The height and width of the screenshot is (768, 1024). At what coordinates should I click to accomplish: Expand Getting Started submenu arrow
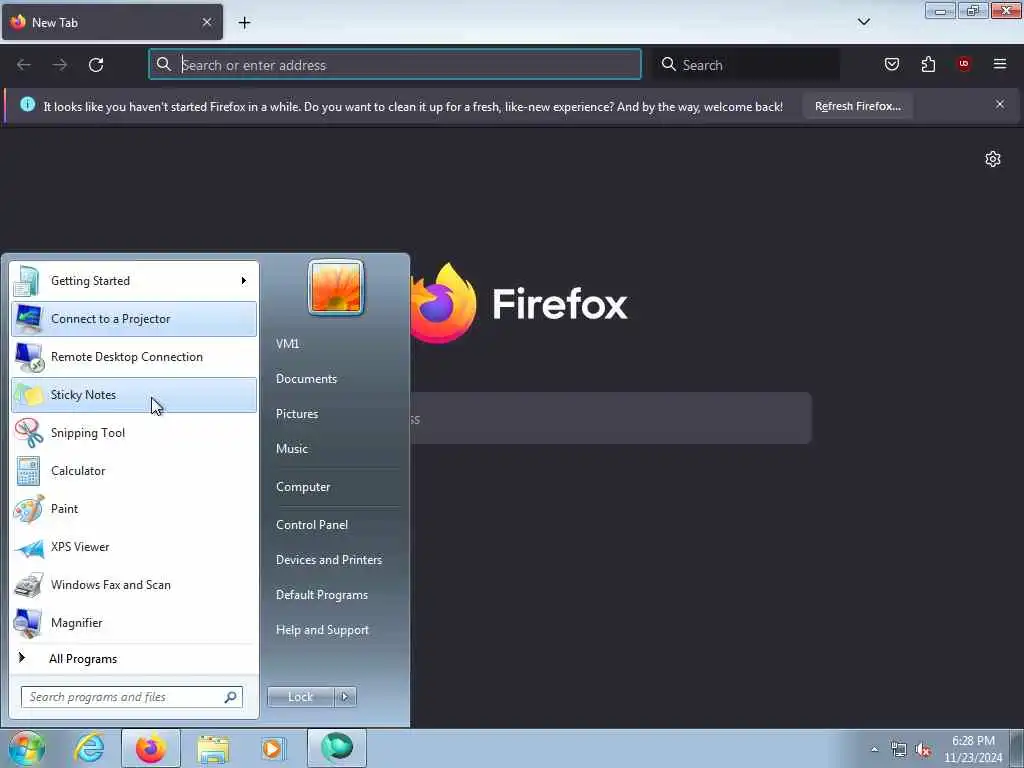click(244, 281)
